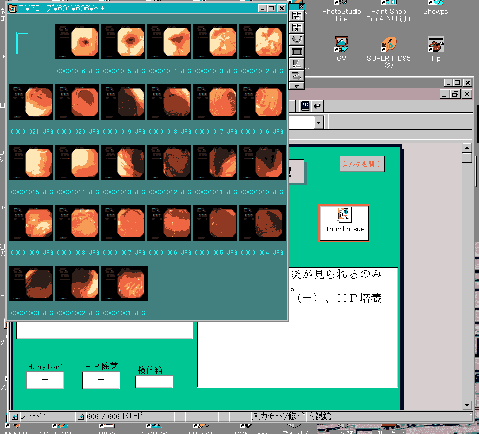Click the black rectangle icon in floating palette
The width and height of the screenshot is (479, 434).
pyautogui.click(x=296, y=51)
